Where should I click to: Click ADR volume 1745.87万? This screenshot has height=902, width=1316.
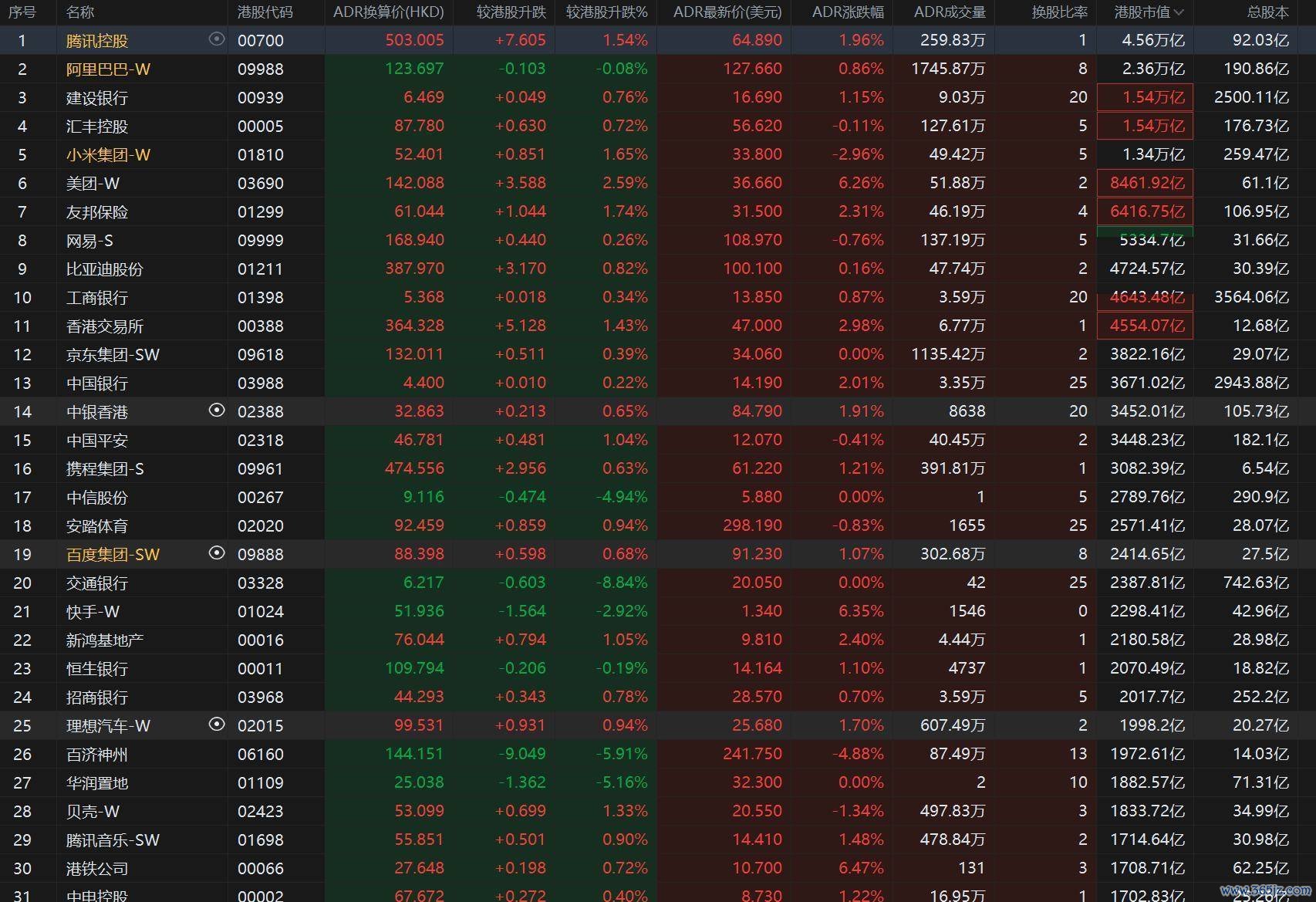tap(948, 69)
